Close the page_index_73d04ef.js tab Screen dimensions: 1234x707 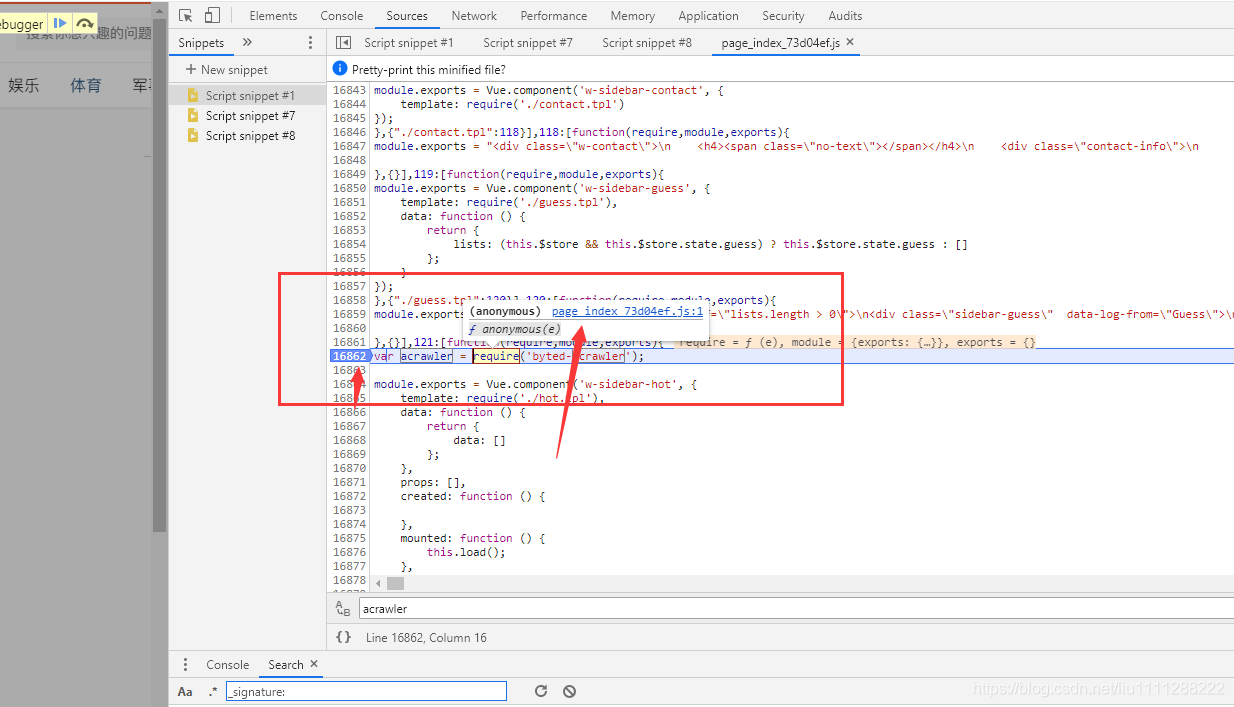click(x=850, y=43)
